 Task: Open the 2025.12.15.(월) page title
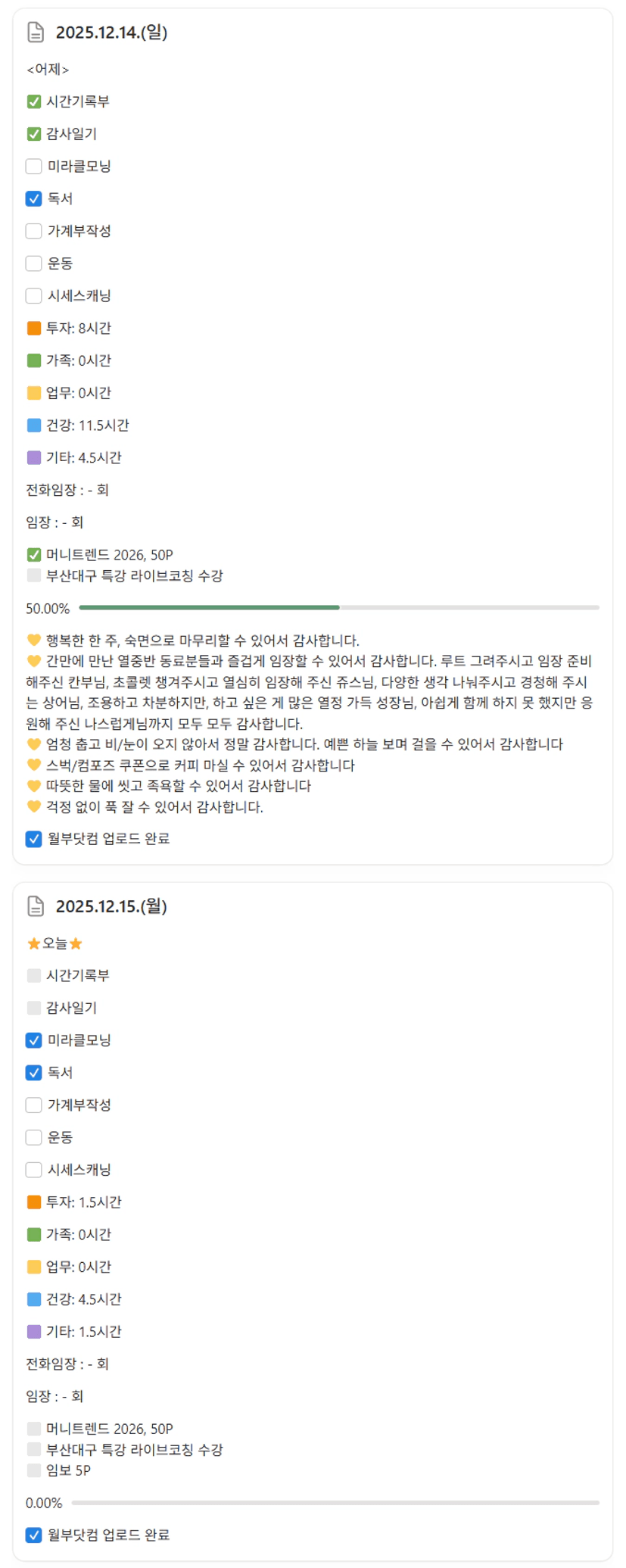pos(111,906)
